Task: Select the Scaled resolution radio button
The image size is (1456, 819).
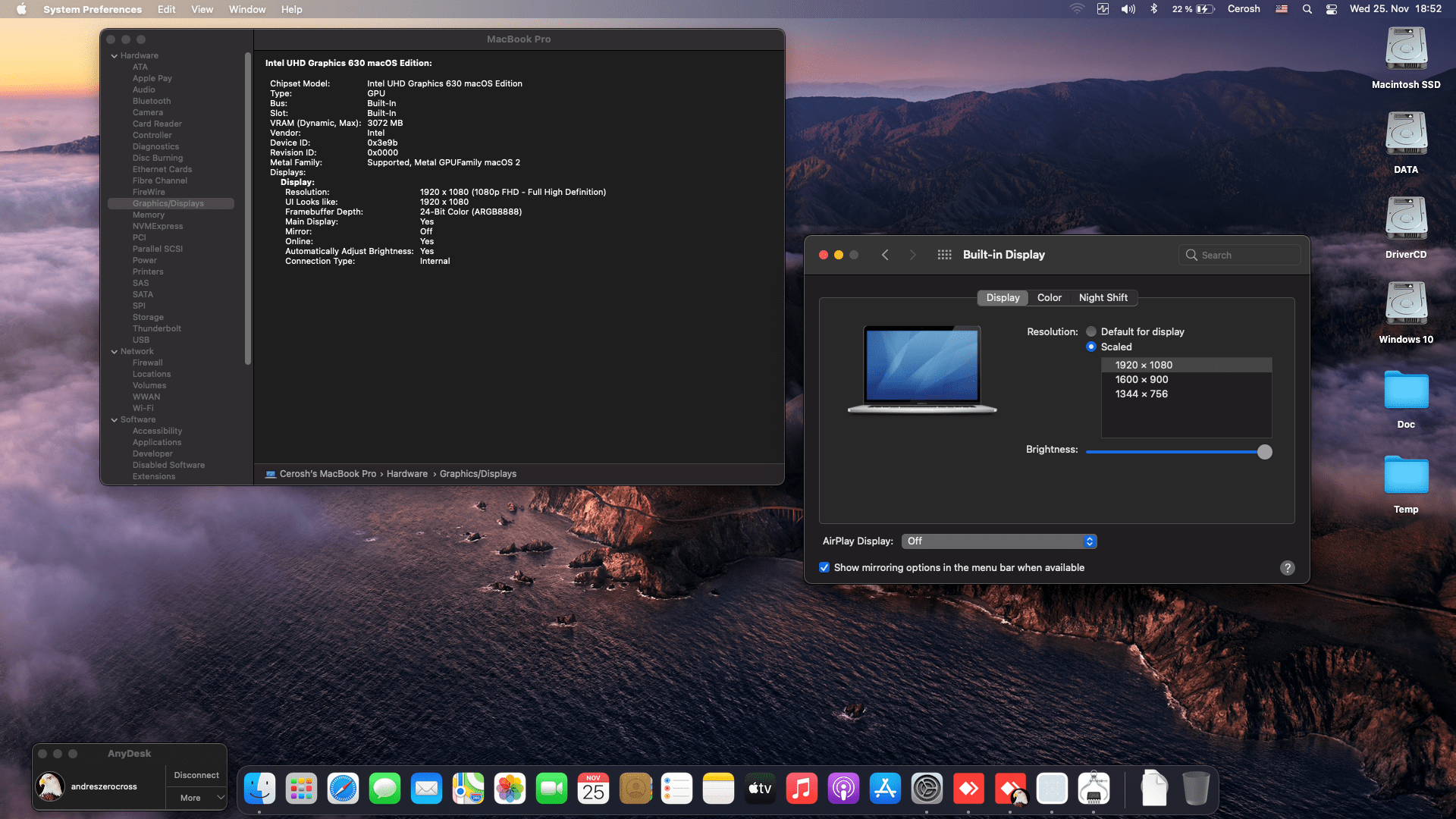Action: 1091,347
